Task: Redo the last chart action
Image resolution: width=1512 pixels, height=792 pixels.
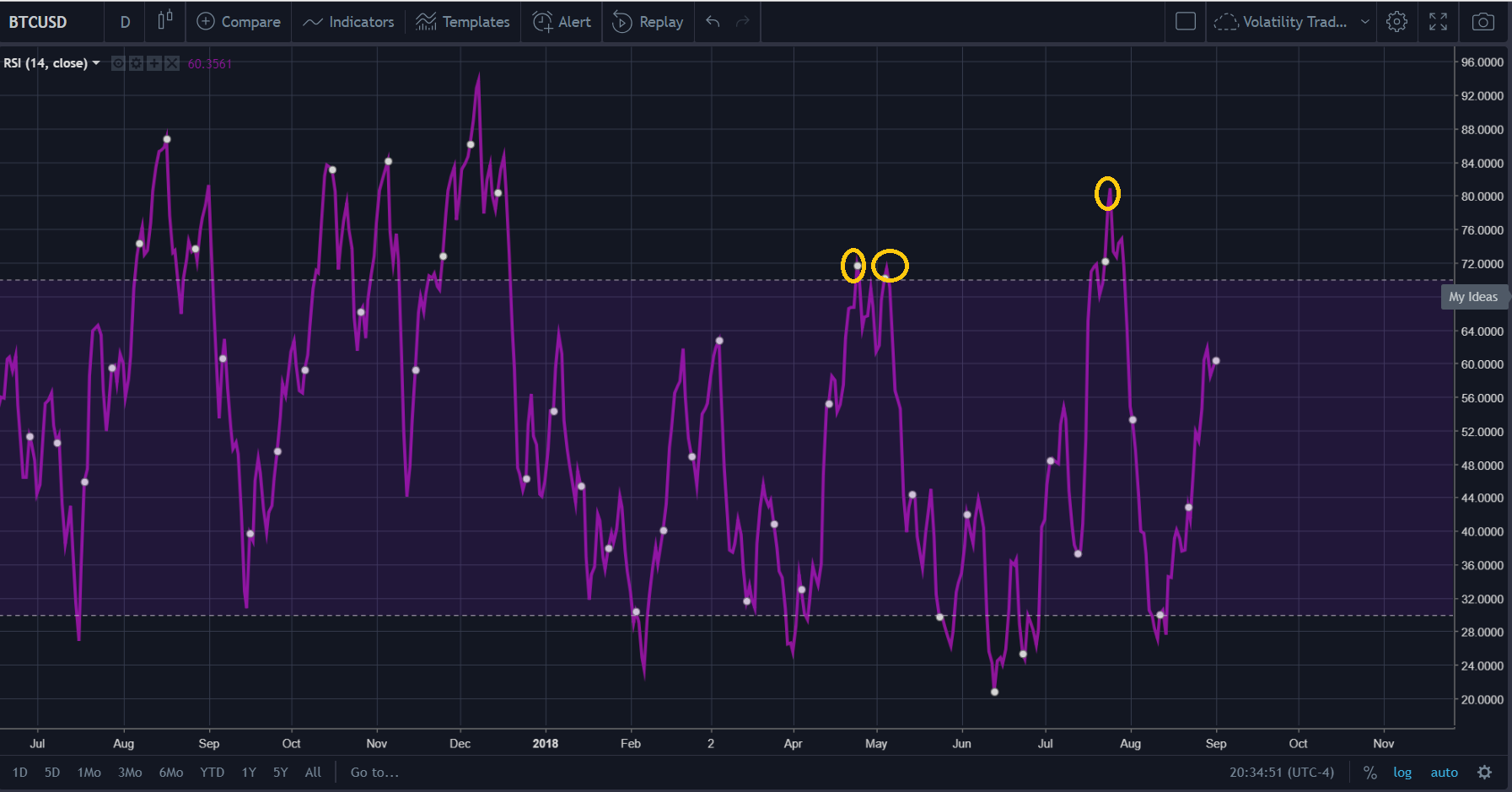Action: (x=743, y=22)
